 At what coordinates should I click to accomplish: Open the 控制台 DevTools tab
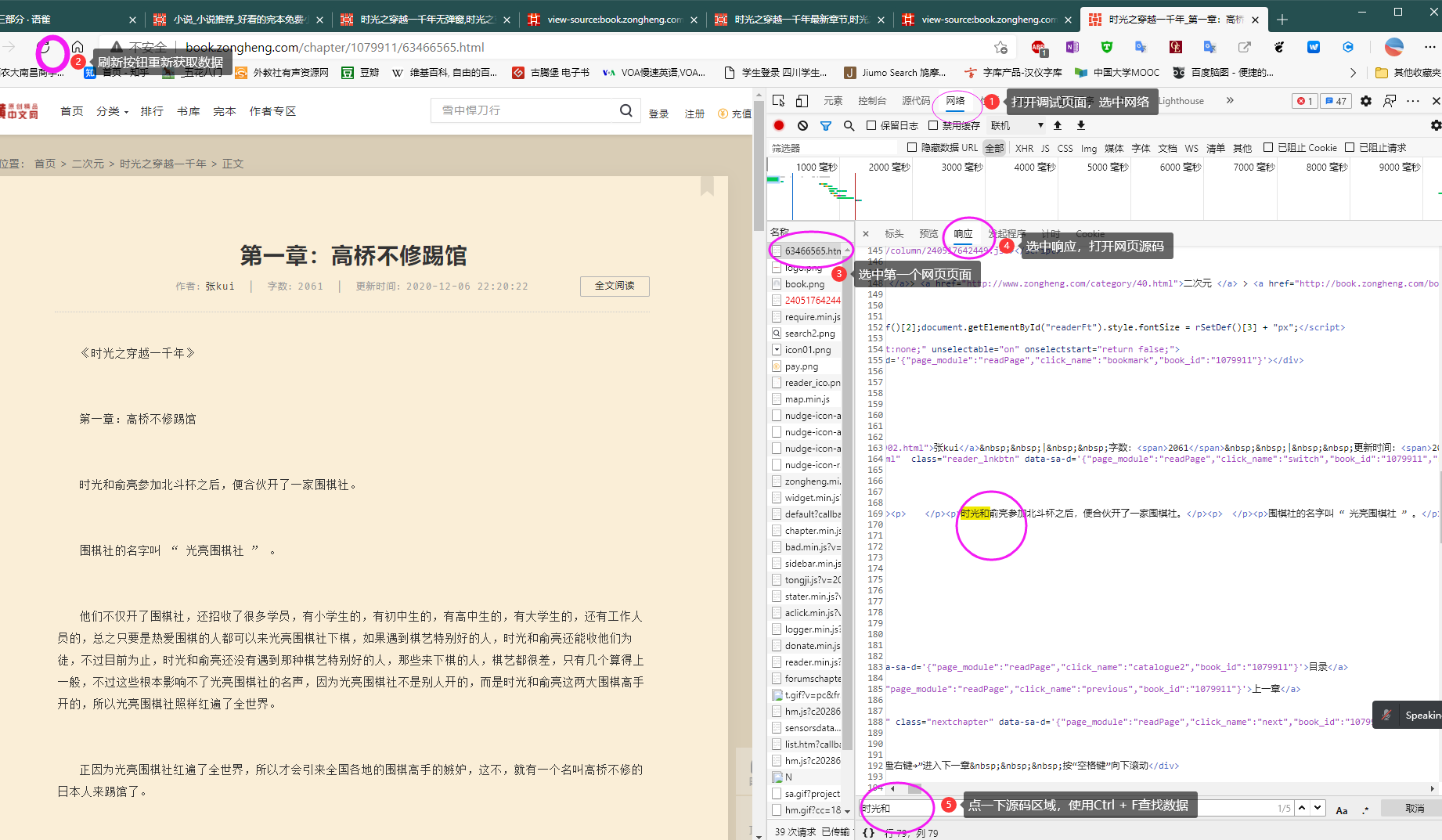[872, 101]
